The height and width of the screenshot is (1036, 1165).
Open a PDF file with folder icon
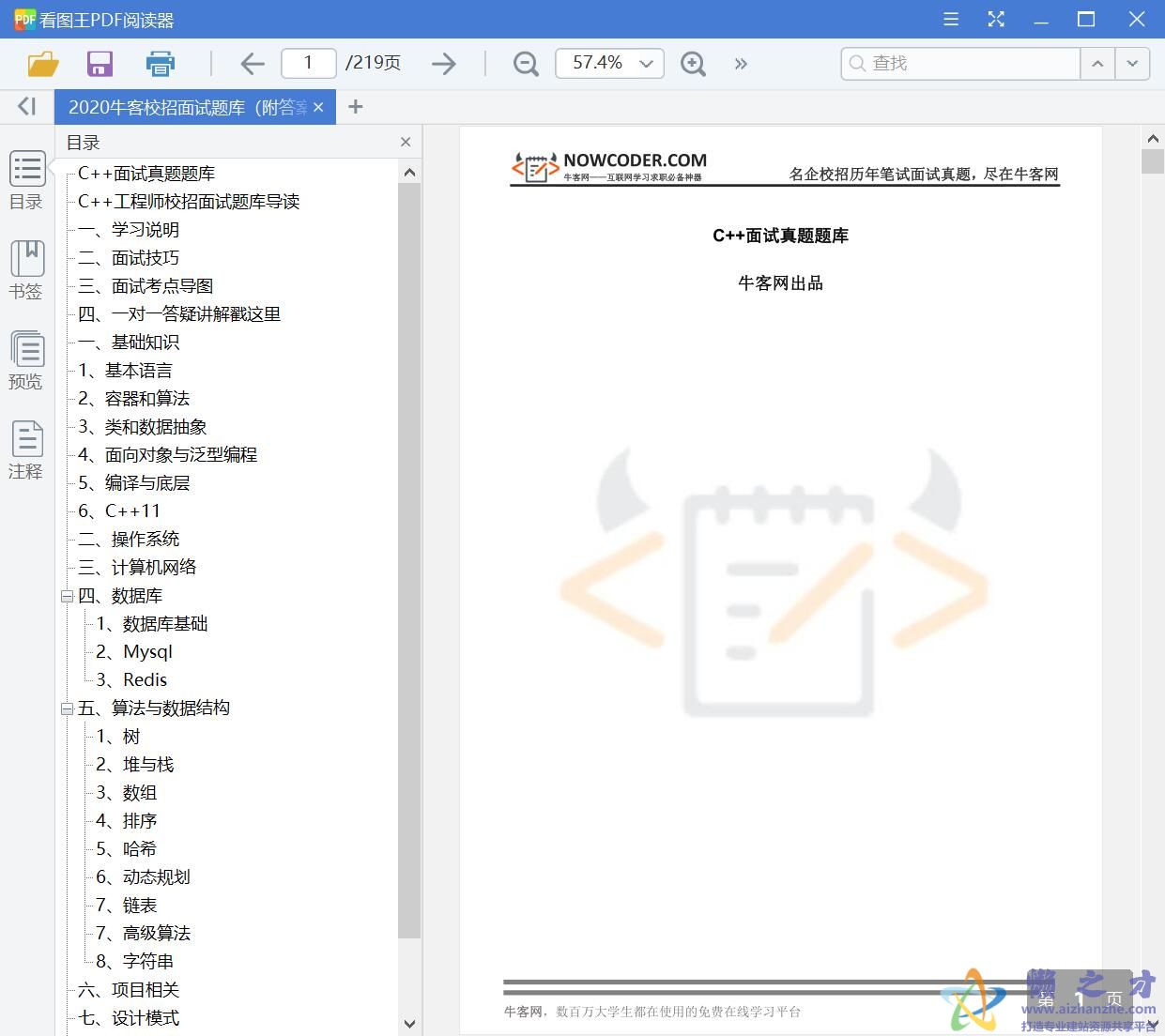click(x=43, y=64)
